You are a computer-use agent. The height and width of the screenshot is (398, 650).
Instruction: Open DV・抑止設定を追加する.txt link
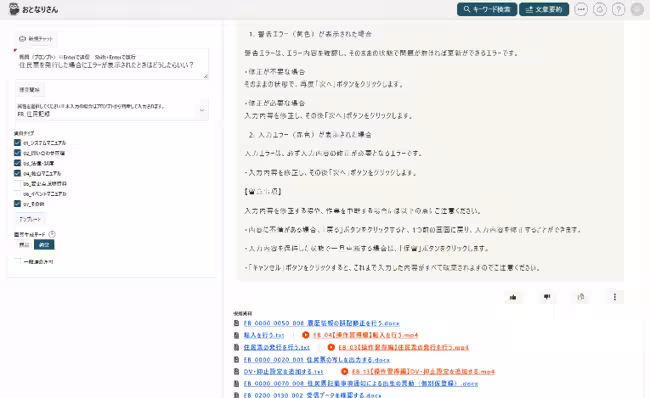click(x=284, y=371)
